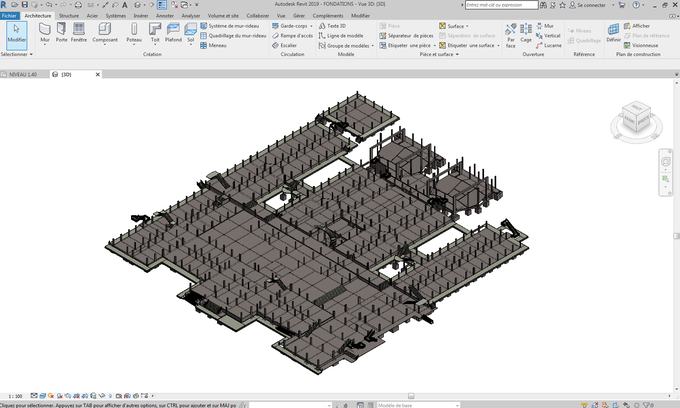Select Séparateur de pièces tool

click(x=406, y=36)
